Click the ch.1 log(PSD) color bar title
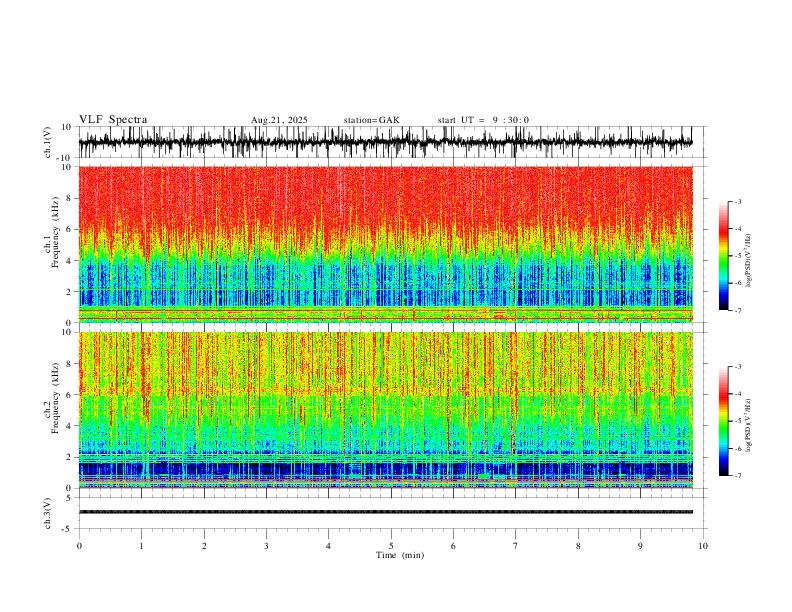 pyautogui.click(x=748, y=261)
